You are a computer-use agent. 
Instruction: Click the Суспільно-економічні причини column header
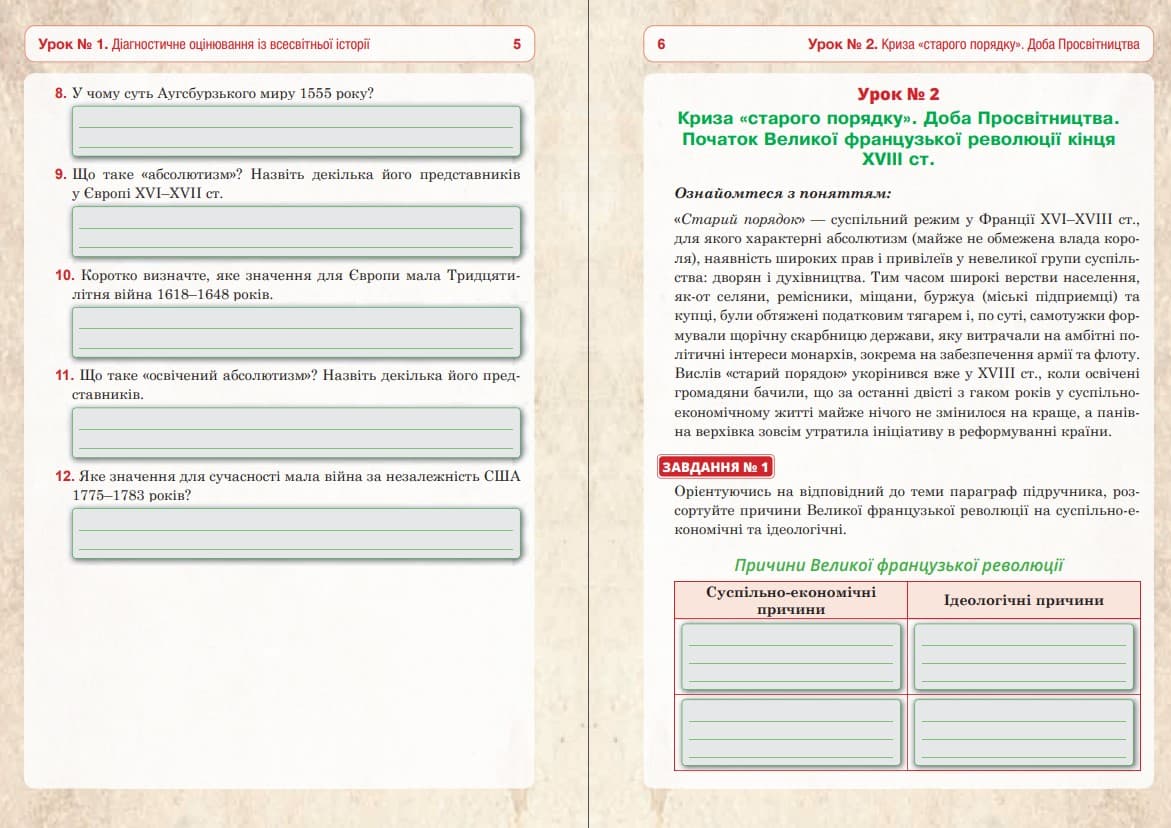pyautogui.click(x=790, y=600)
